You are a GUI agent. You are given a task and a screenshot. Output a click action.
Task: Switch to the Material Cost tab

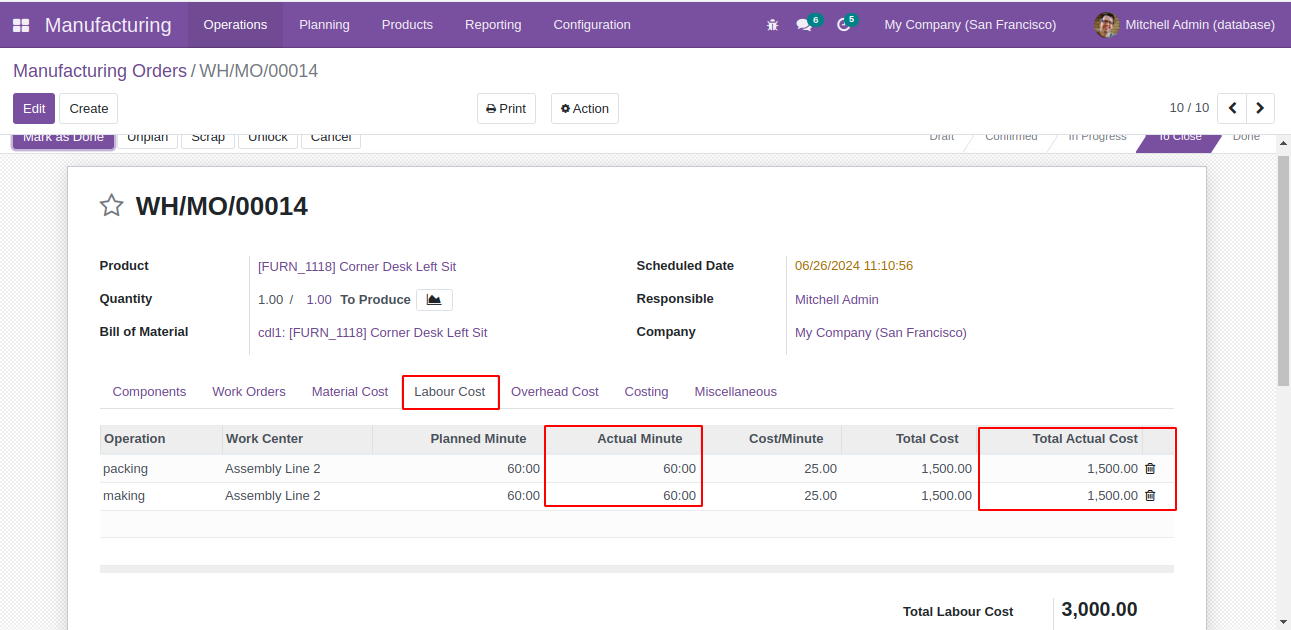click(350, 392)
